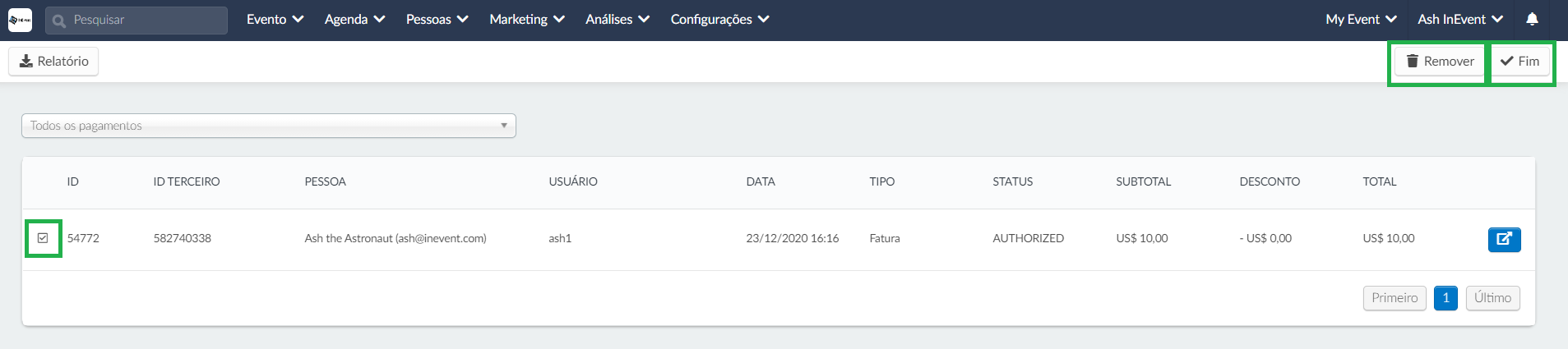The image size is (1568, 349).
Task: Open the Configurações menu
Action: 719,19
